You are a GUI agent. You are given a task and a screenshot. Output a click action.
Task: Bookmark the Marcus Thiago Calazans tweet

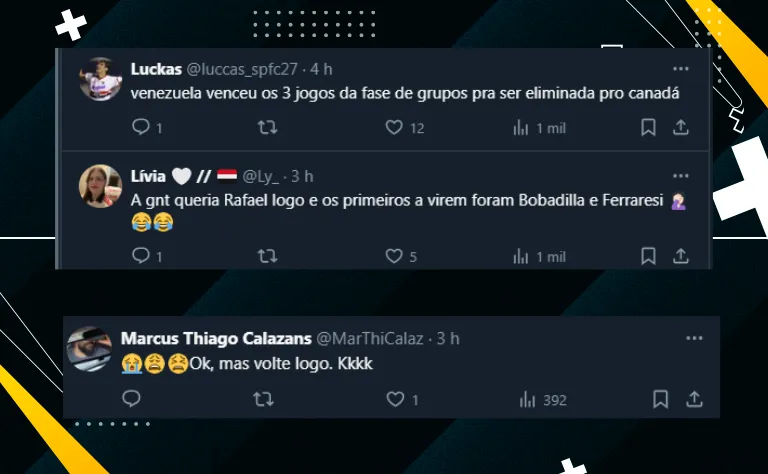(x=660, y=399)
